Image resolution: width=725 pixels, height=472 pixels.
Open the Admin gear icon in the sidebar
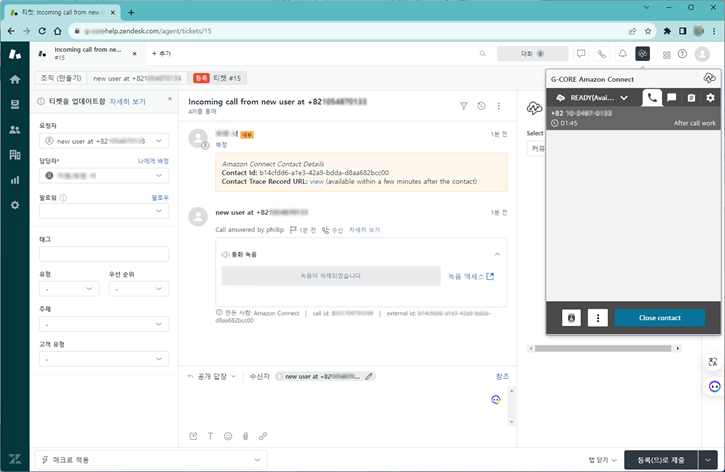coord(15,205)
